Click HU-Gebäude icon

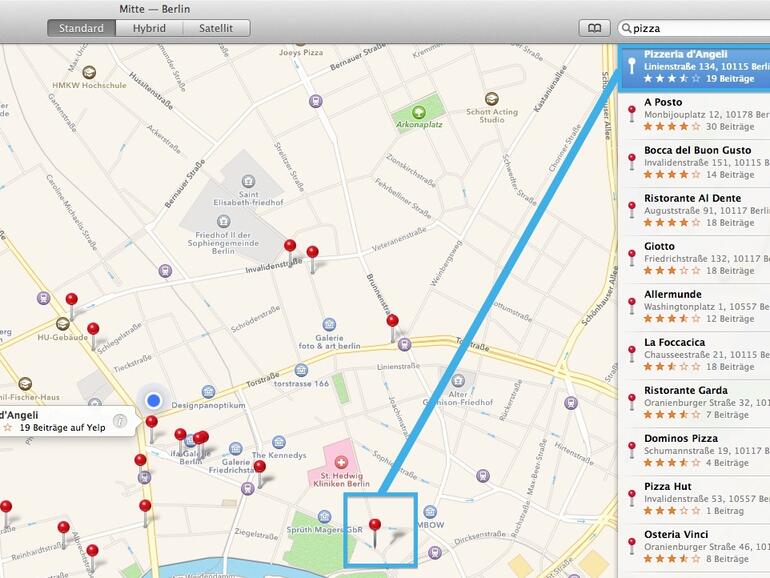point(62,324)
